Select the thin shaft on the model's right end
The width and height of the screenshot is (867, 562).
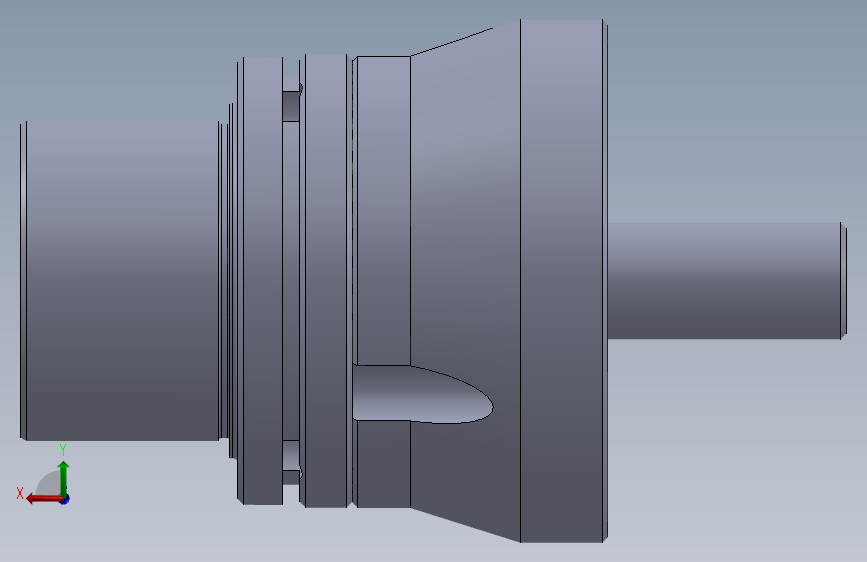pyautogui.click(x=724, y=280)
